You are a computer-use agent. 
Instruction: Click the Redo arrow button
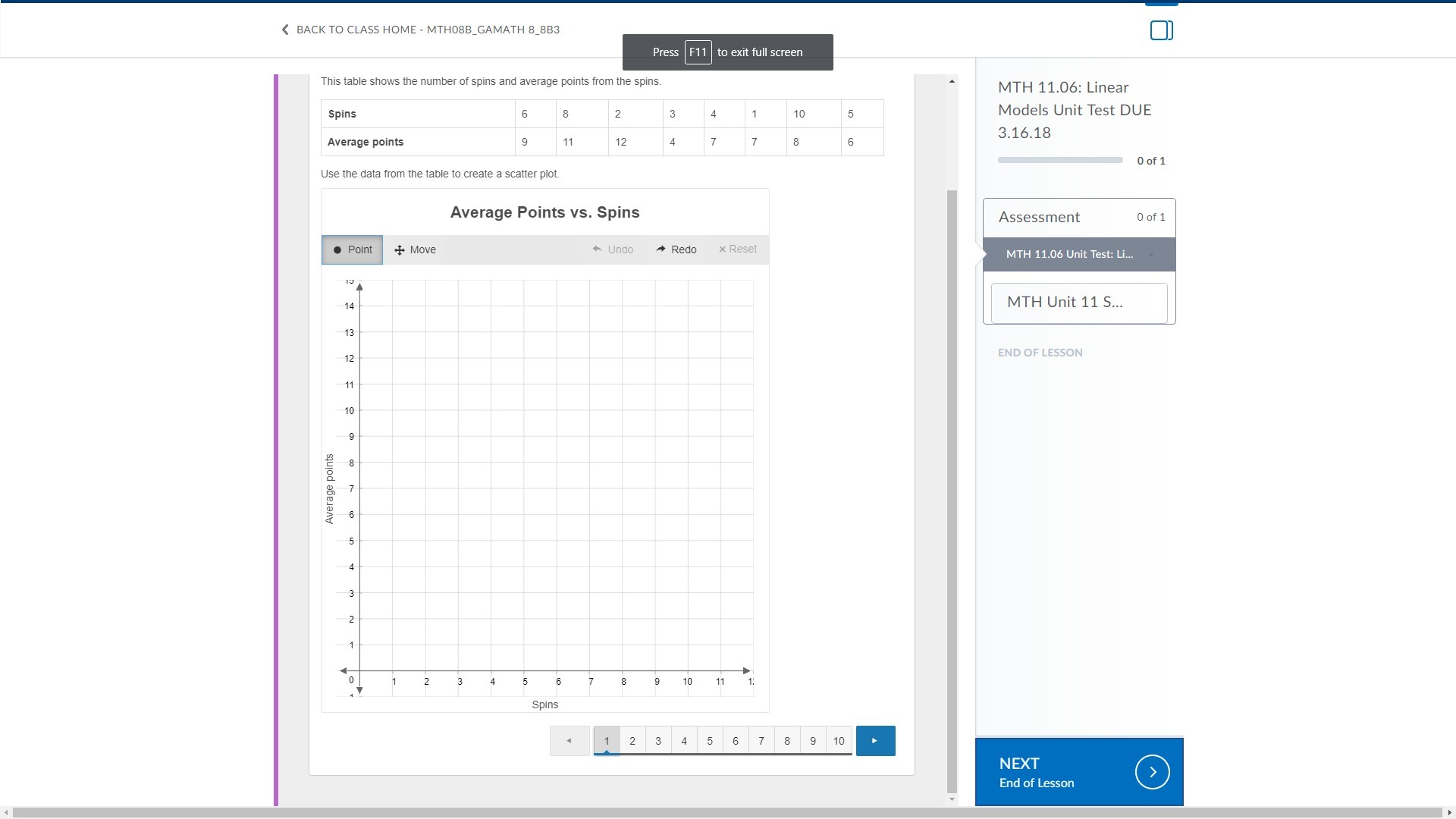[x=676, y=249]
